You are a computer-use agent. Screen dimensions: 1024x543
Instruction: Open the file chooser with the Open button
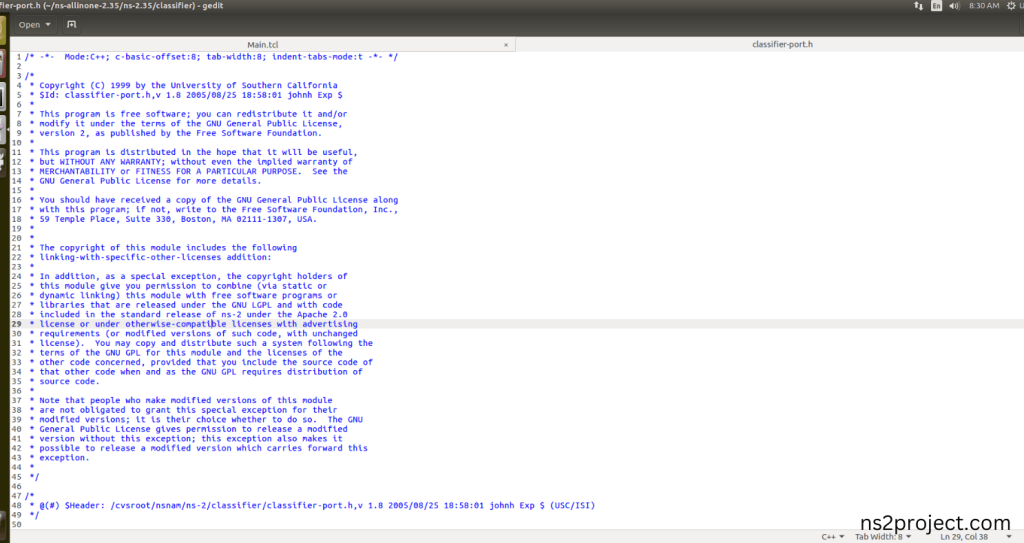[34, 25]
